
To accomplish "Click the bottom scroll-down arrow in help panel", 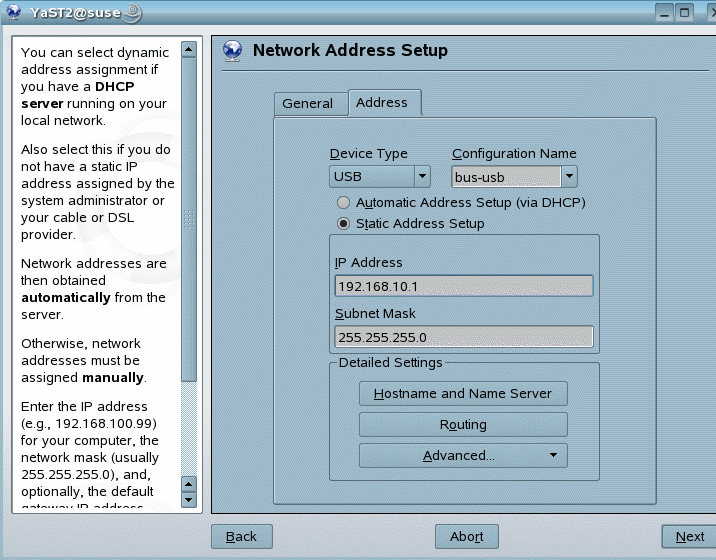I will (189, 499).
